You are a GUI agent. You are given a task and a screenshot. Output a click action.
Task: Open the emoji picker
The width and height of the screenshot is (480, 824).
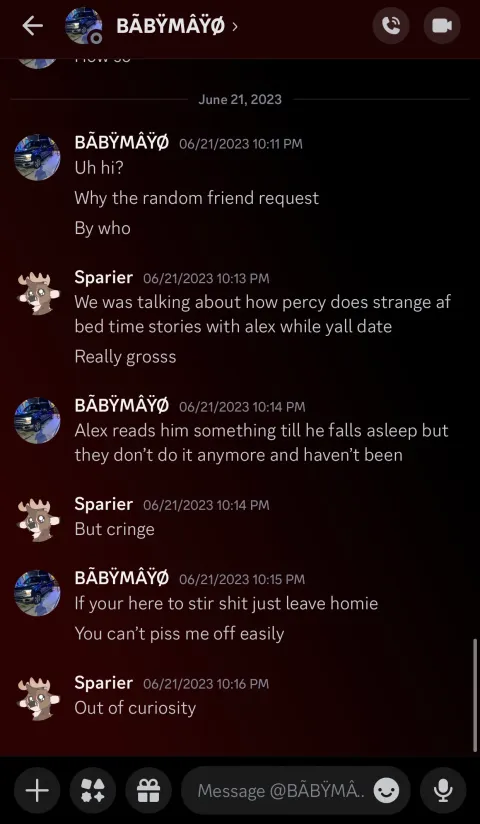[386, 790]
